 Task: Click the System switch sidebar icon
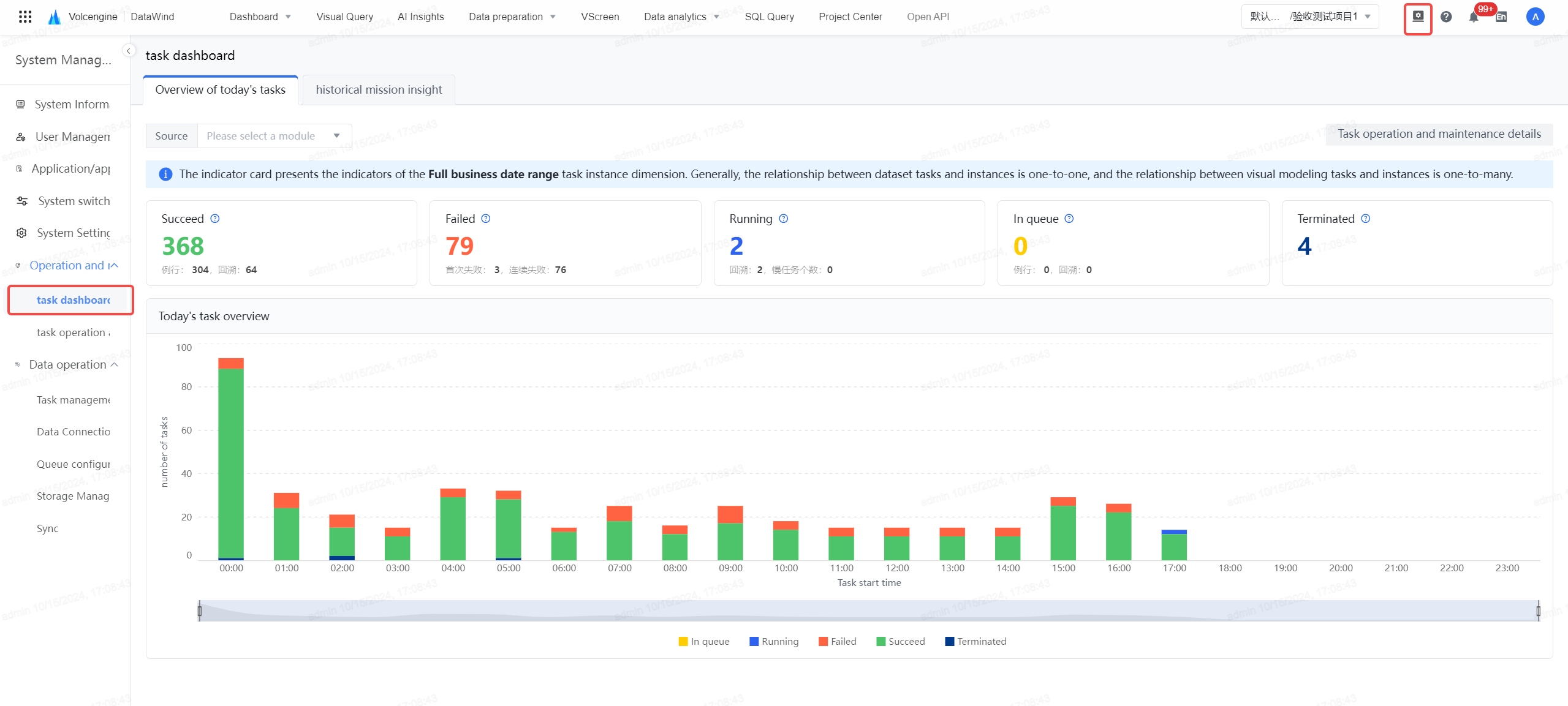[x=22, y=201]
